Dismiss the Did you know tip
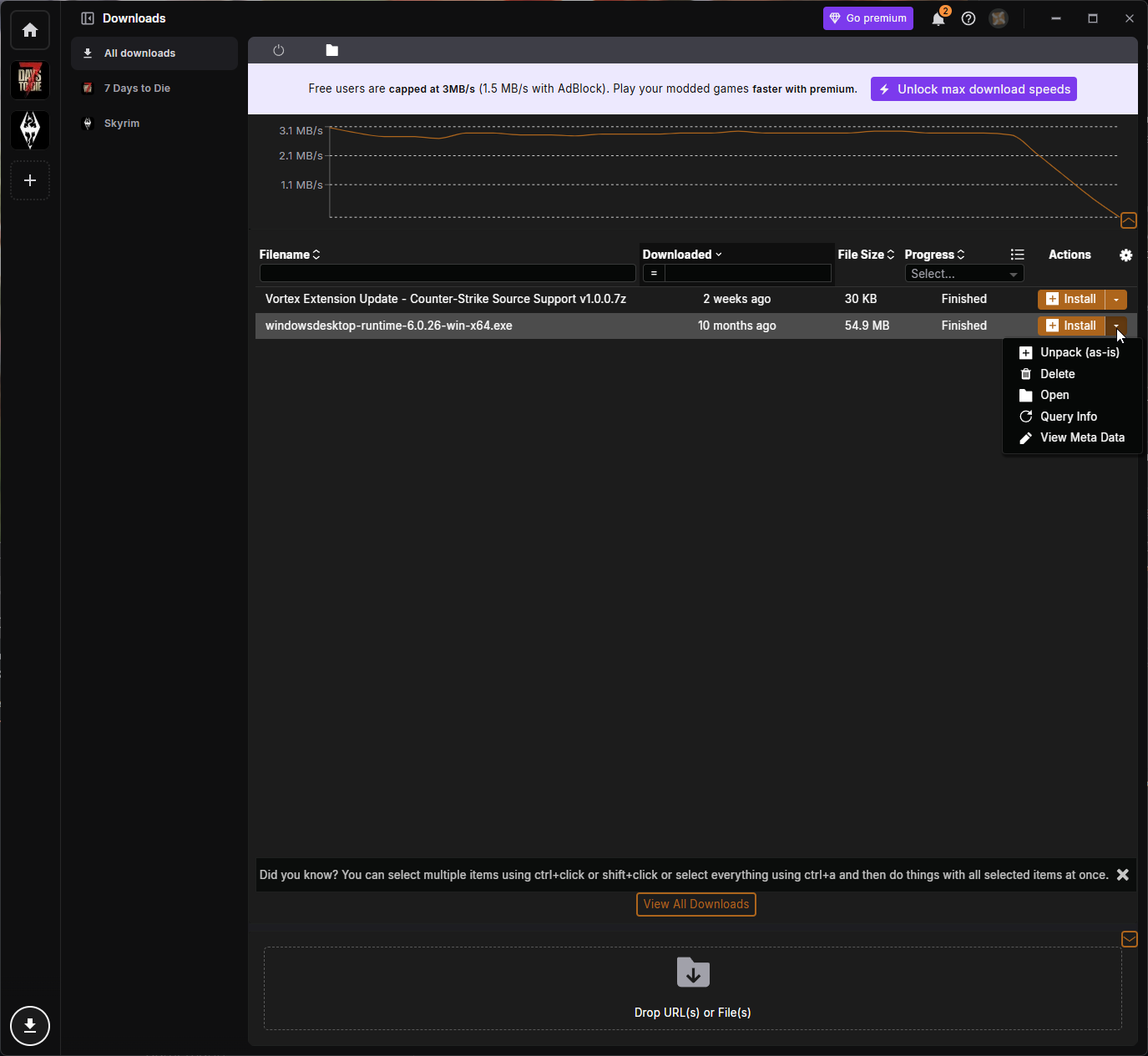 (x=1123, y=875)
